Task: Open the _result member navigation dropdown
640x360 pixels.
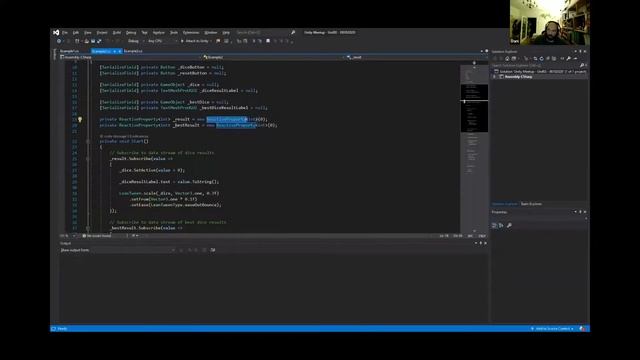Action: 416,58
